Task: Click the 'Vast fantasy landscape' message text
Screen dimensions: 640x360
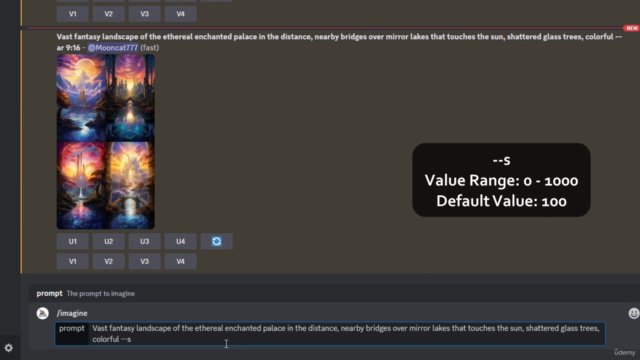Action: 339,42
